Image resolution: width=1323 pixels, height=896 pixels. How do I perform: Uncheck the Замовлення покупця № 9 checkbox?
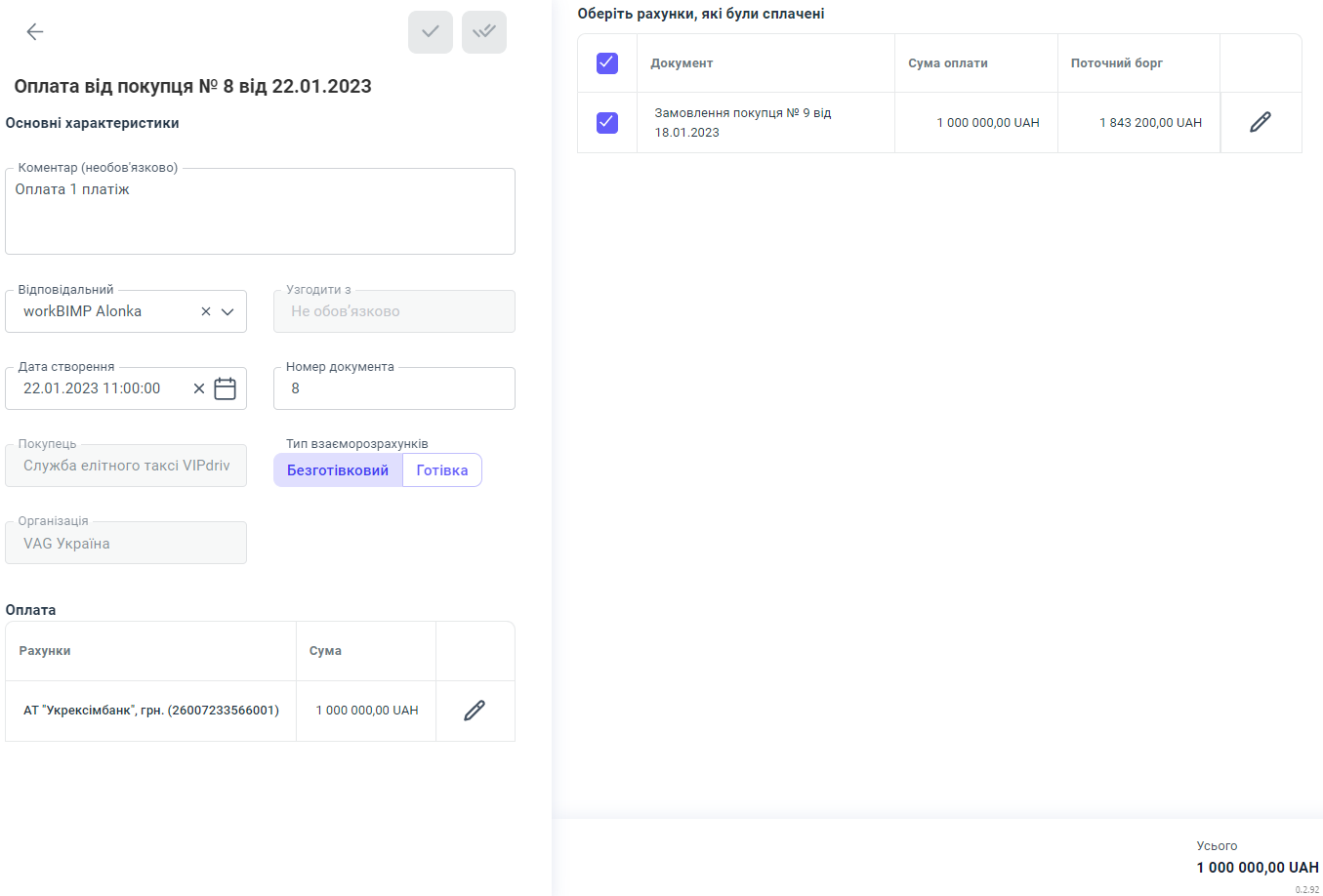coord(607,122)
